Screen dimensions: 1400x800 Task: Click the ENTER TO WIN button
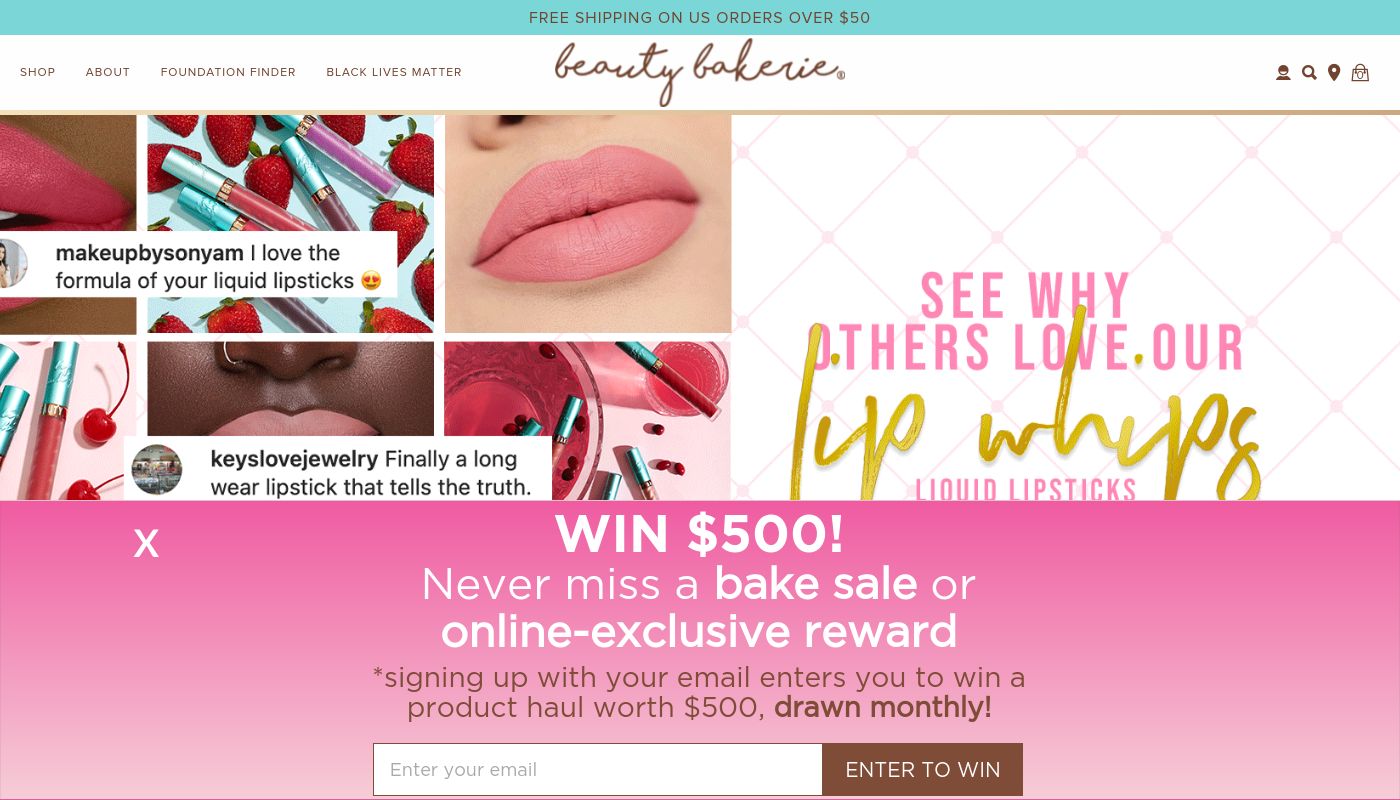tap(922, 770)
